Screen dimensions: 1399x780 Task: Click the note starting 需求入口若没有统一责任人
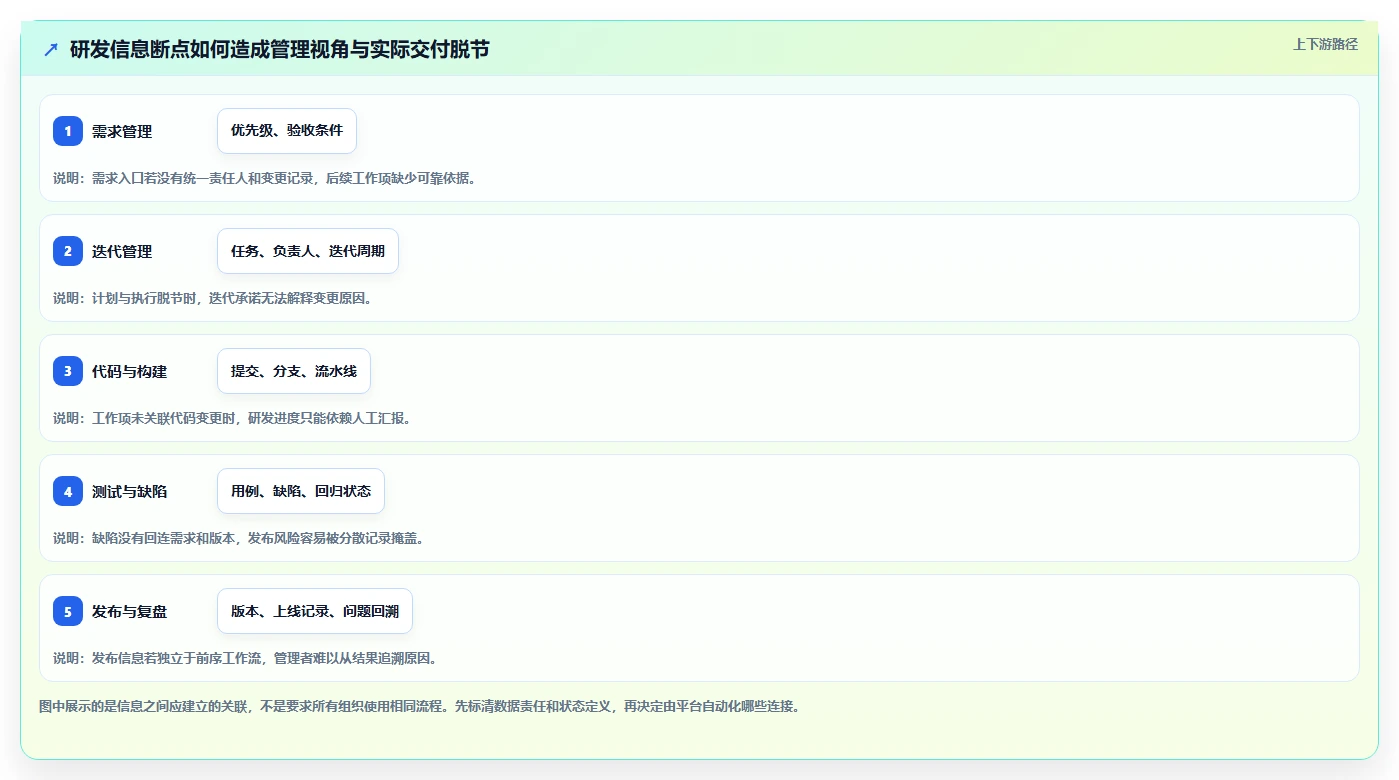pos(265,178)
